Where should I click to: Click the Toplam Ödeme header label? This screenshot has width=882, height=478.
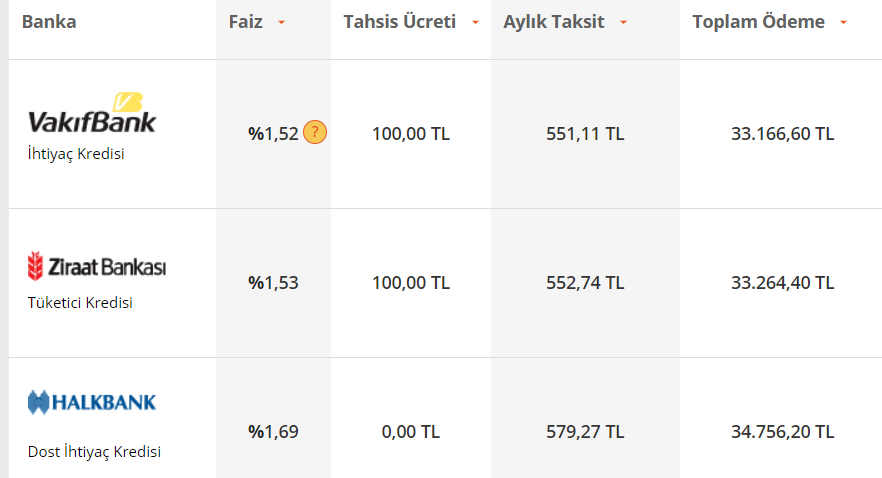pyautogui.click(x=758, y=21)
